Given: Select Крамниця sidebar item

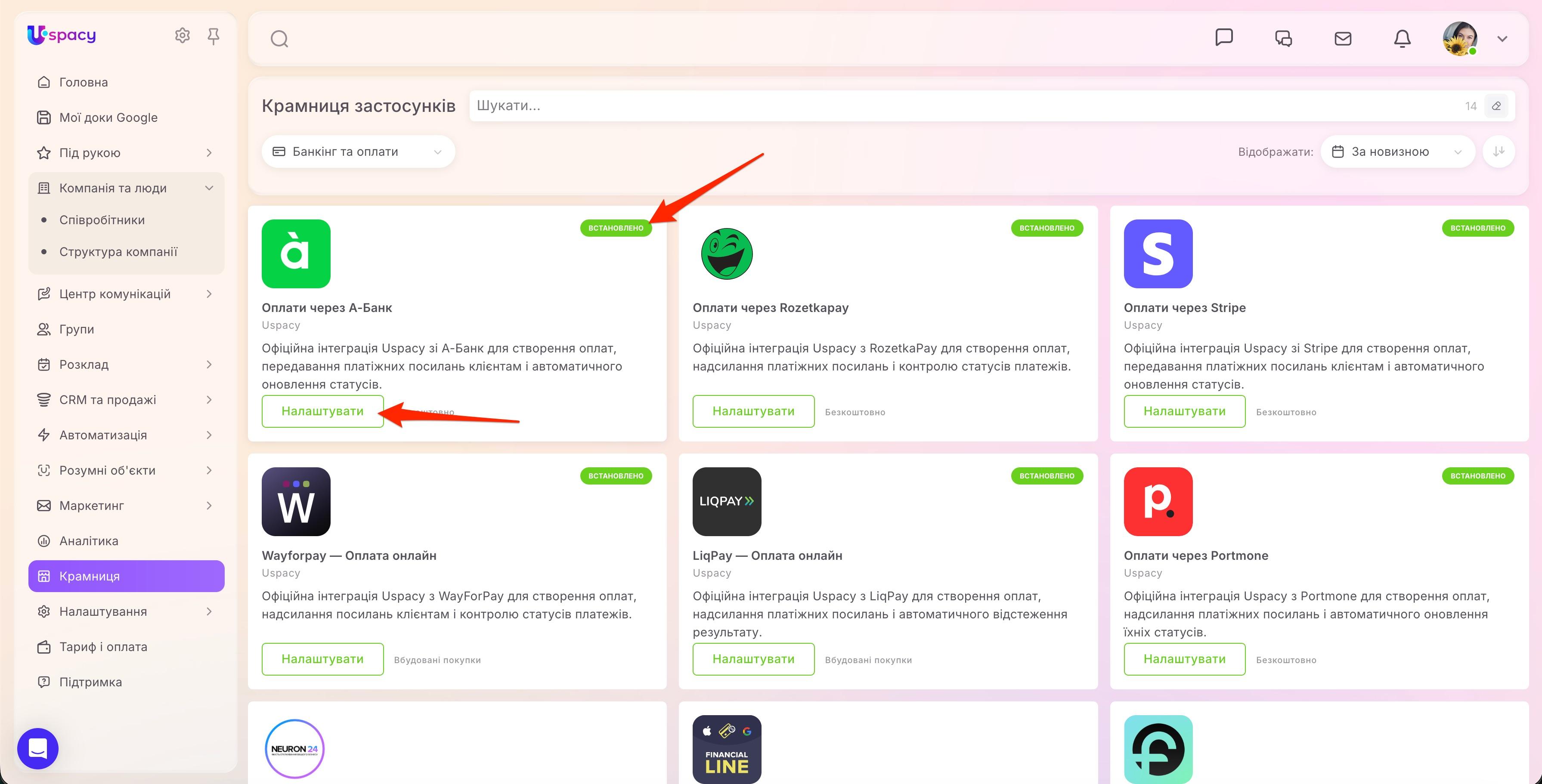Looking at the screenshot, I should 126,576.
